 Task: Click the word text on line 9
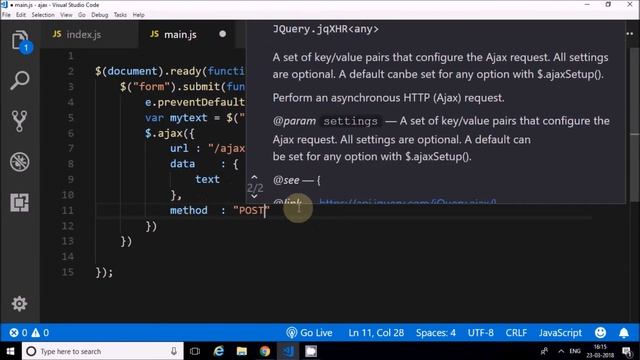[x=207, y=179]
